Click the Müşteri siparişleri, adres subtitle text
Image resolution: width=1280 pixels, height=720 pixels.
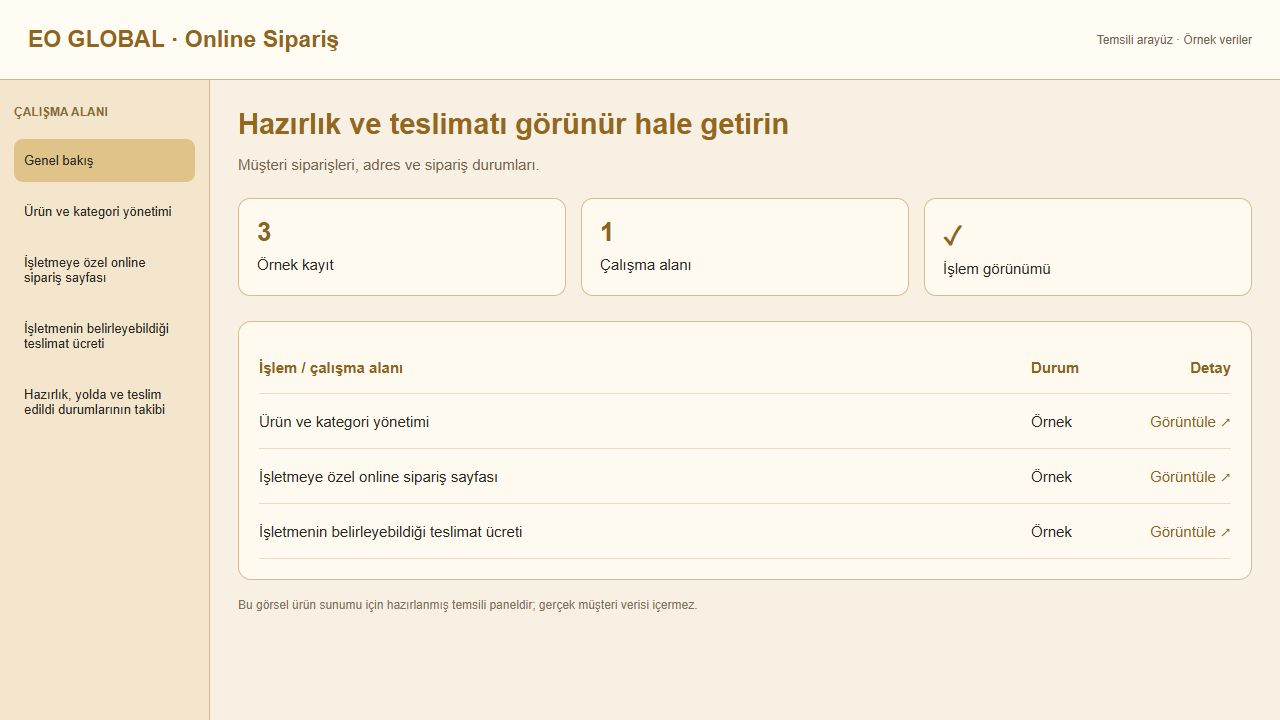[x=389, y=165]
